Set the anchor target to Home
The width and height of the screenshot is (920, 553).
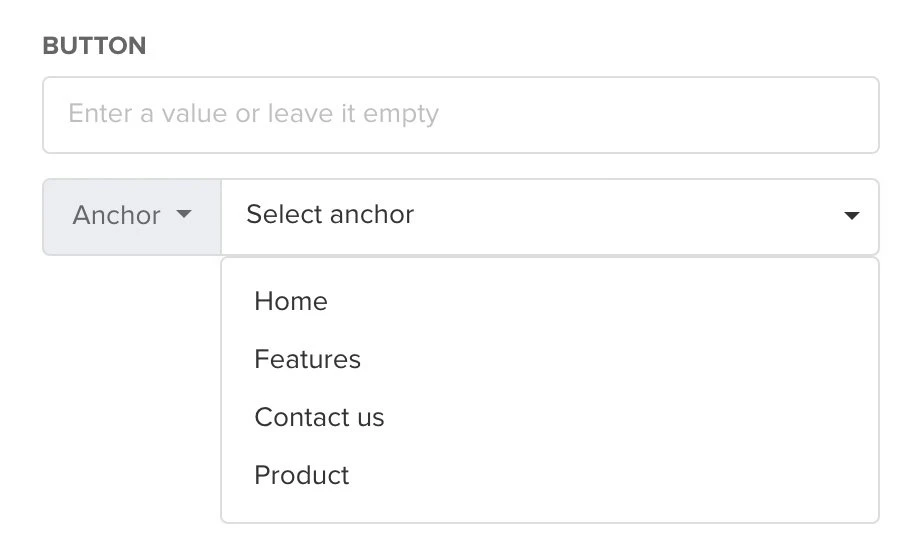click(x=291, y=302)
